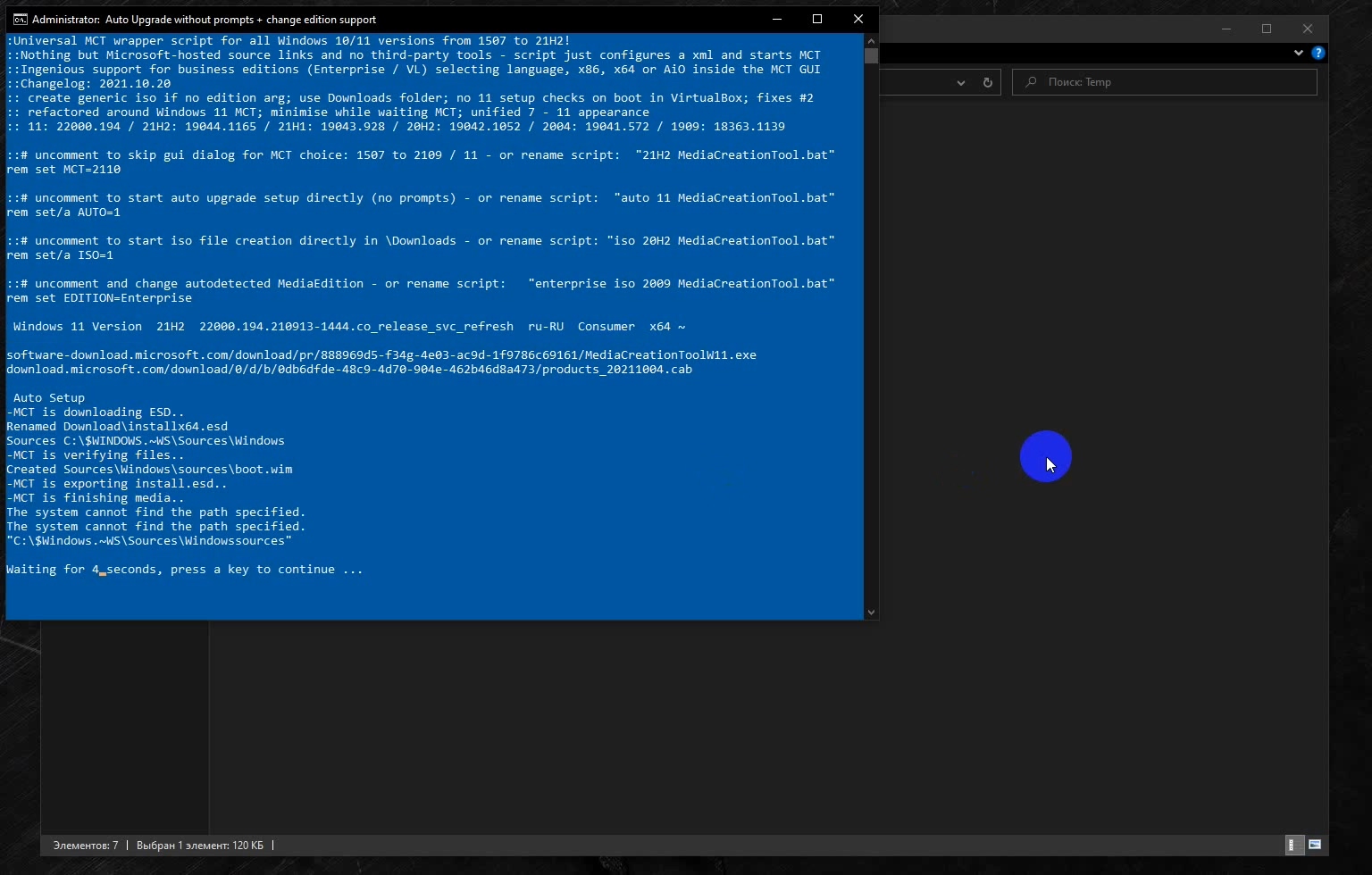Click the 'Waiting for 4 seconds' prompt line
Viewport: 1372px width, 875px height.
click(185, 570)
